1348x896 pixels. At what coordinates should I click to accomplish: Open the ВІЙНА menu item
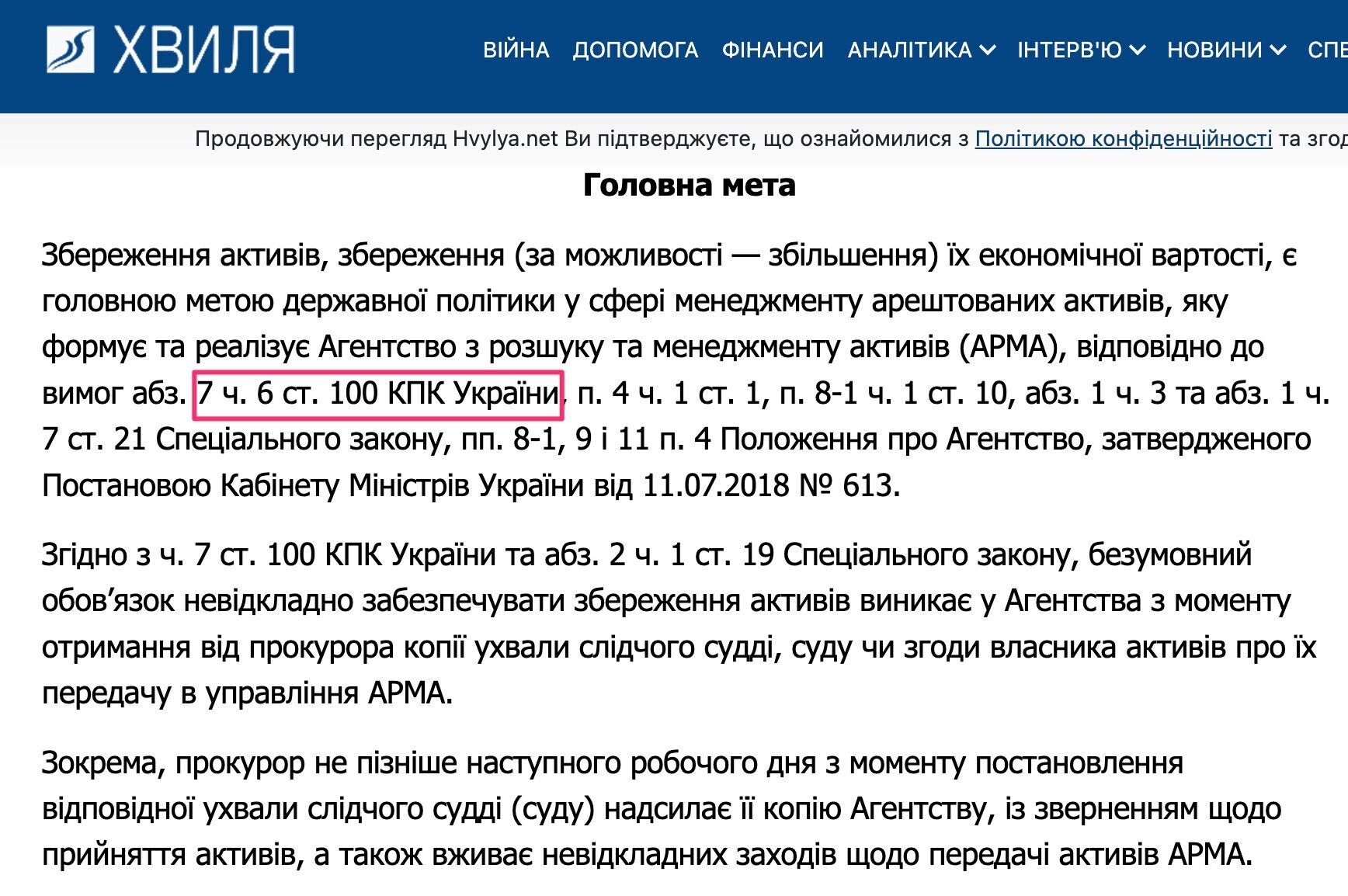516,50
